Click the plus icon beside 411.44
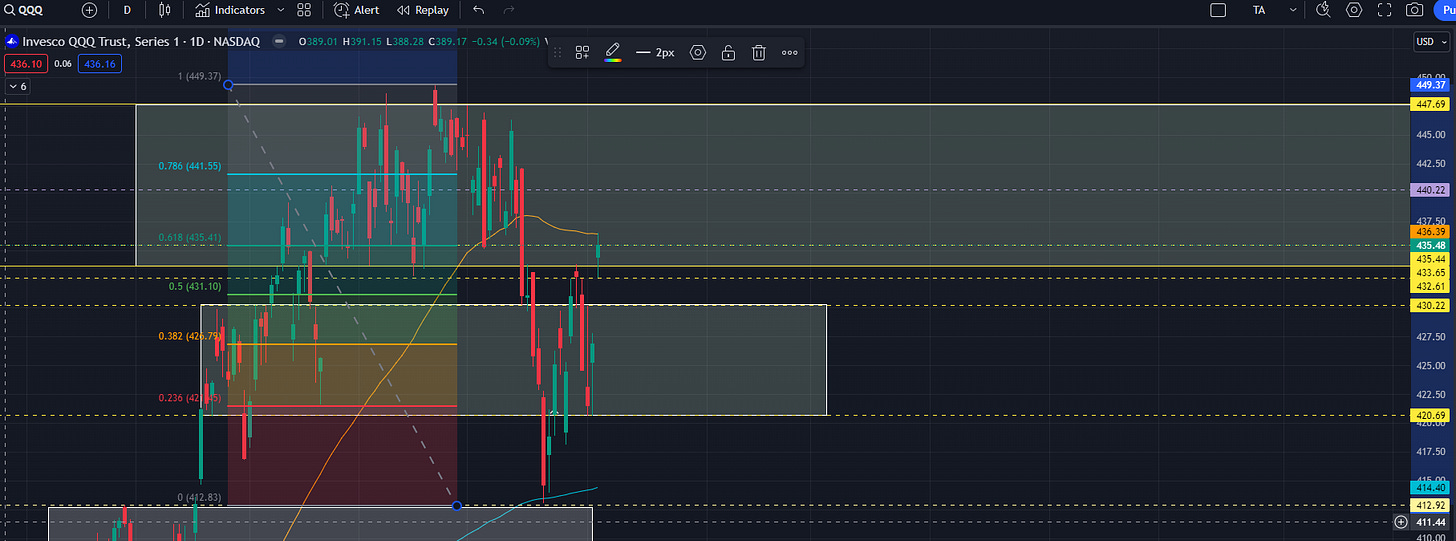 click(x=1400, y=522)
